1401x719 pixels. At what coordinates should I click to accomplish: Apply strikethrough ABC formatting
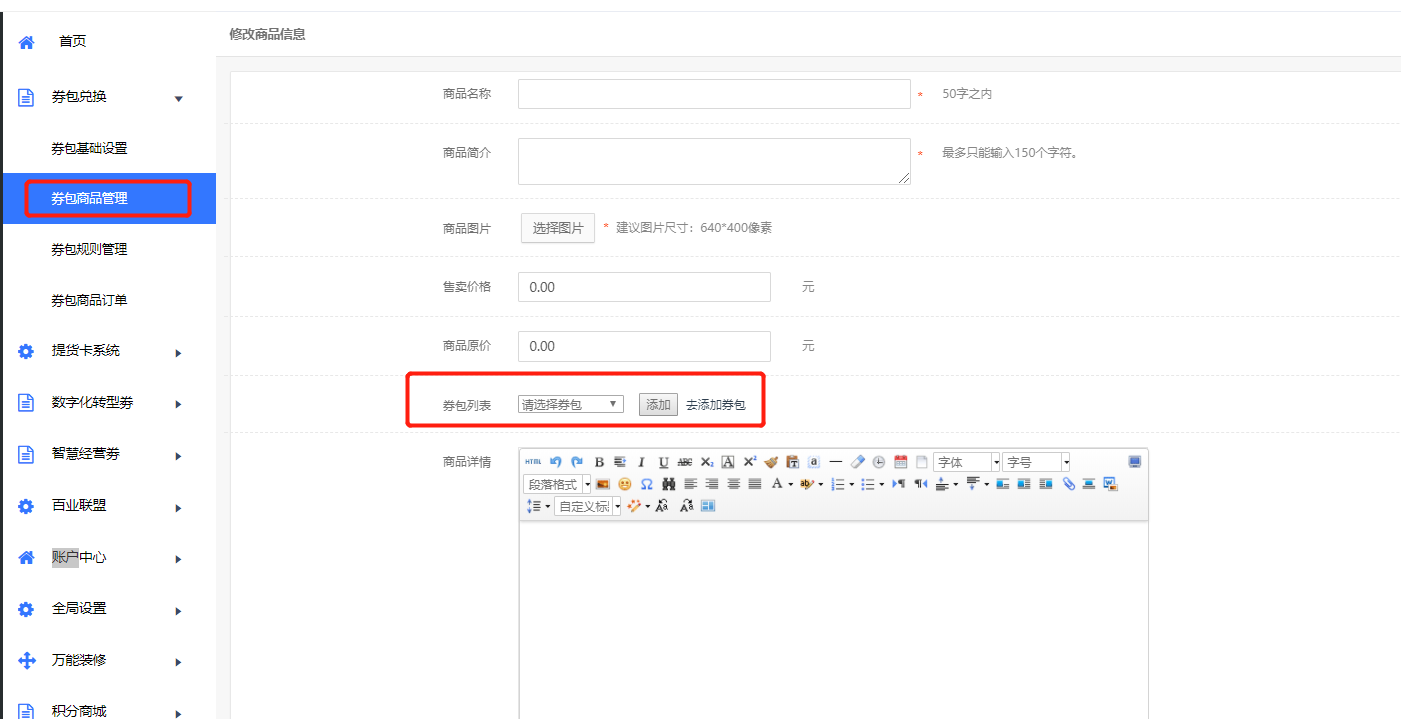pos(685,462)
